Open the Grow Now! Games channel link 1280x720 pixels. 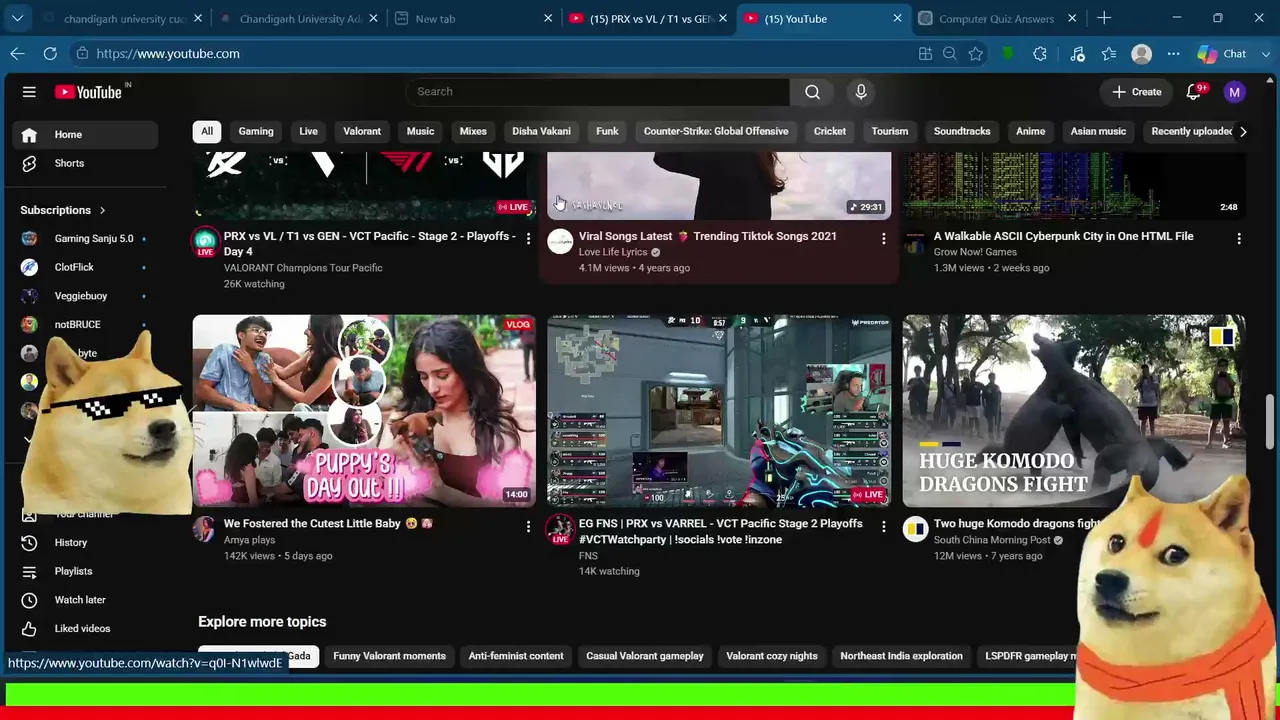click(x=975, y=252)
